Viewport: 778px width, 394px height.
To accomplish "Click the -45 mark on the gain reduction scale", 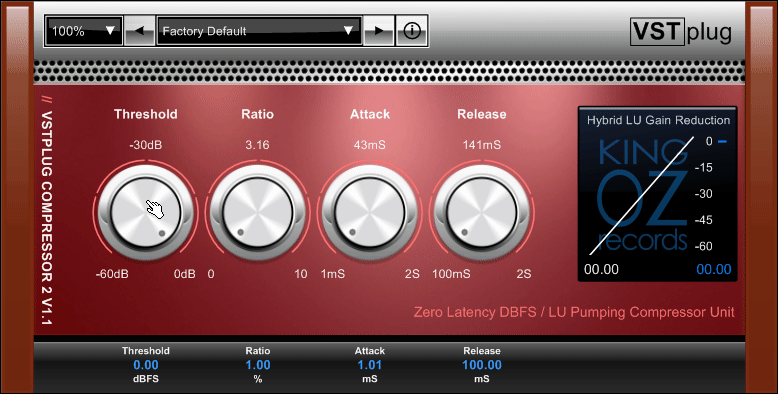I will pos(704,220).
